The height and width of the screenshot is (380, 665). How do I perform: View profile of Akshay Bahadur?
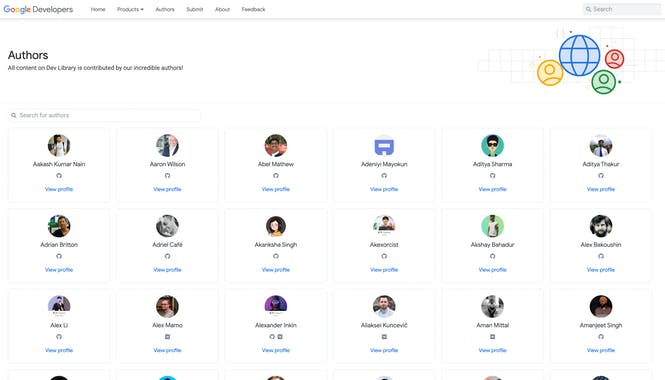[492, 270]
